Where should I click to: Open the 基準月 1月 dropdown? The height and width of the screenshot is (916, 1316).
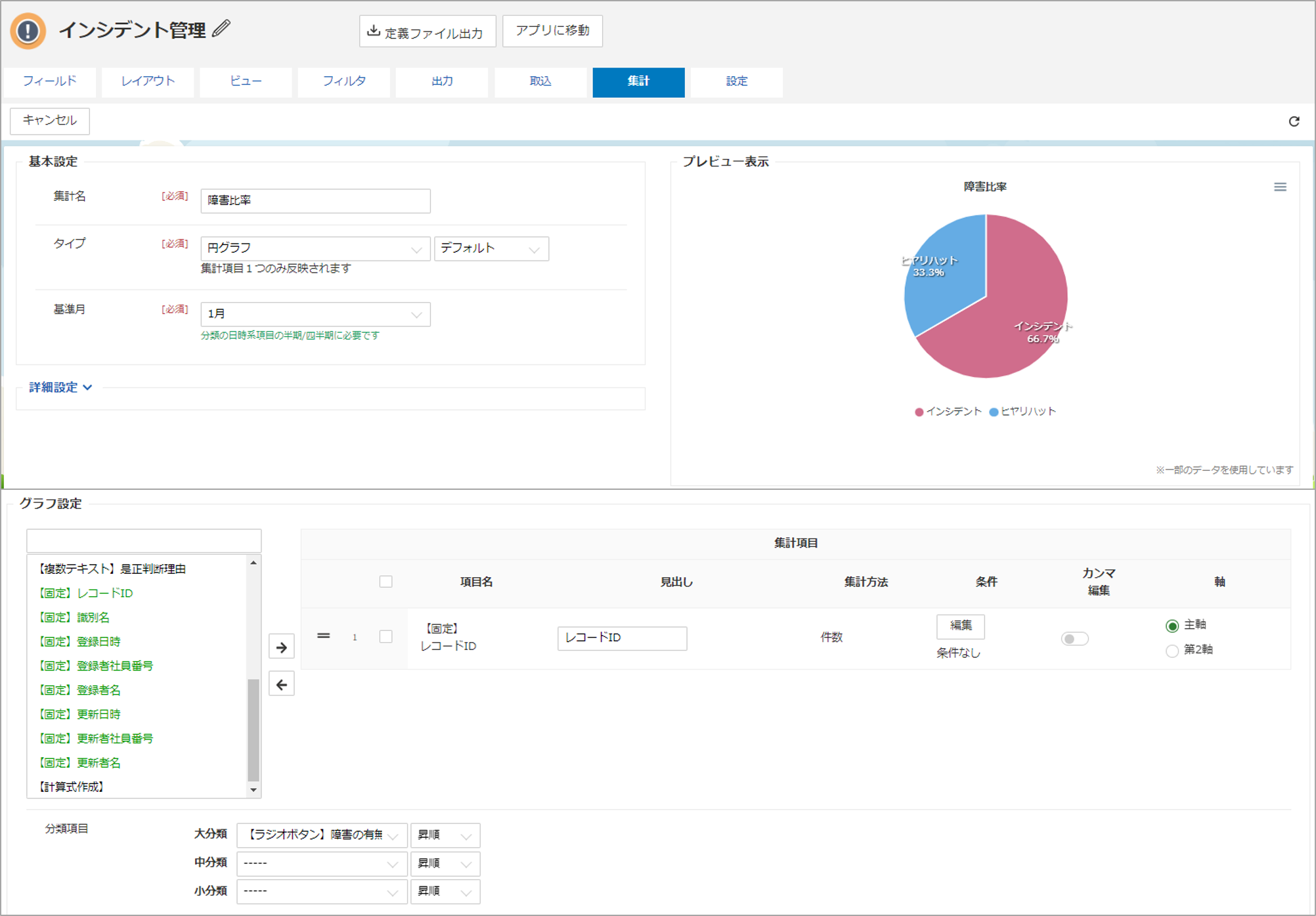pyautogui.click(x=315, y=315)
